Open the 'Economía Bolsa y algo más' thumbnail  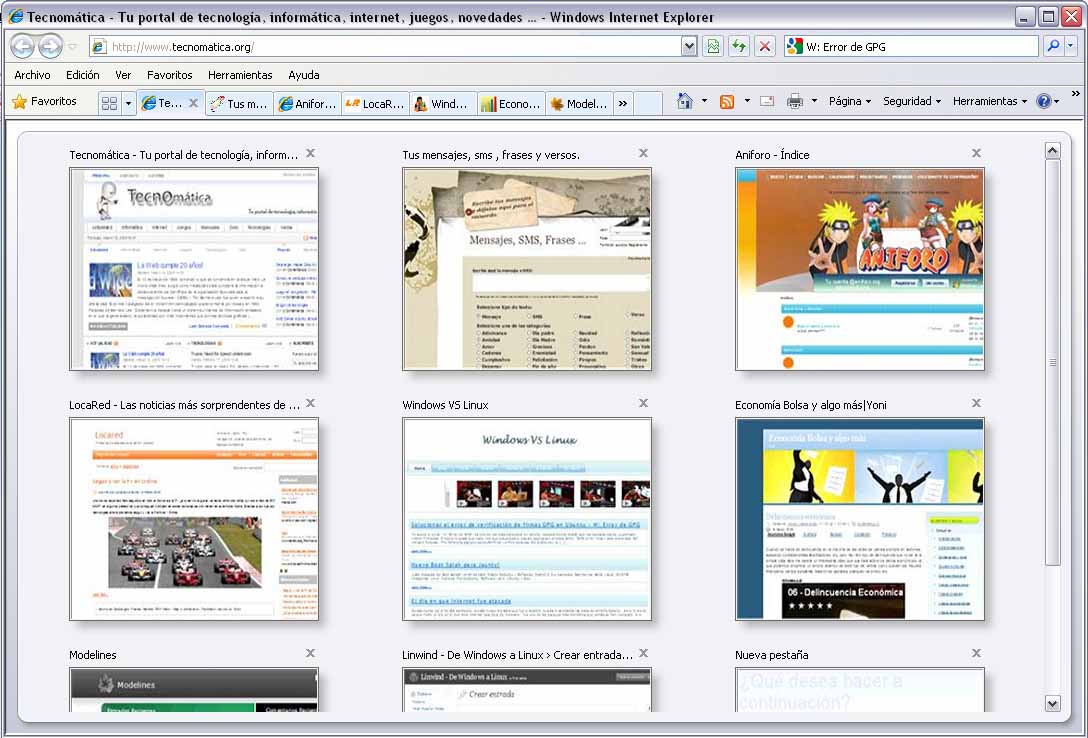tap(860, 519)
